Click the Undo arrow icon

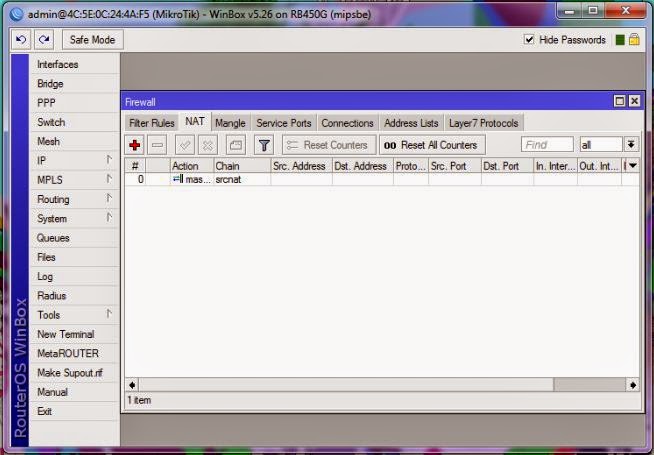(x=21, y=40)
